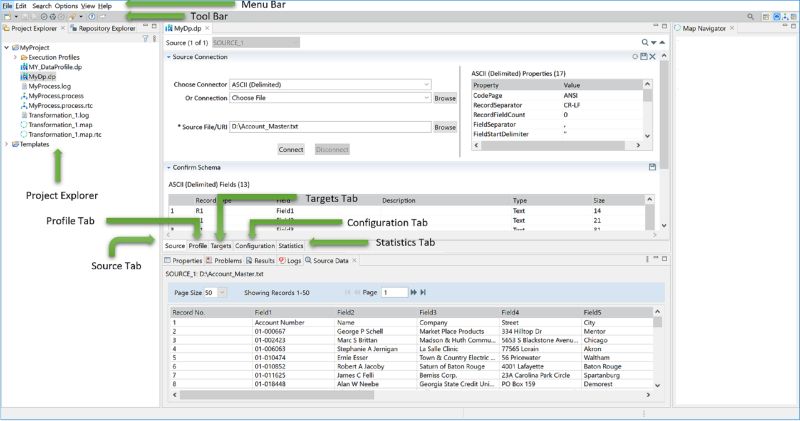Click the cell '01-010474' in Source Data
This screenshot has height=421, width=800.
[x=270, y=357]
